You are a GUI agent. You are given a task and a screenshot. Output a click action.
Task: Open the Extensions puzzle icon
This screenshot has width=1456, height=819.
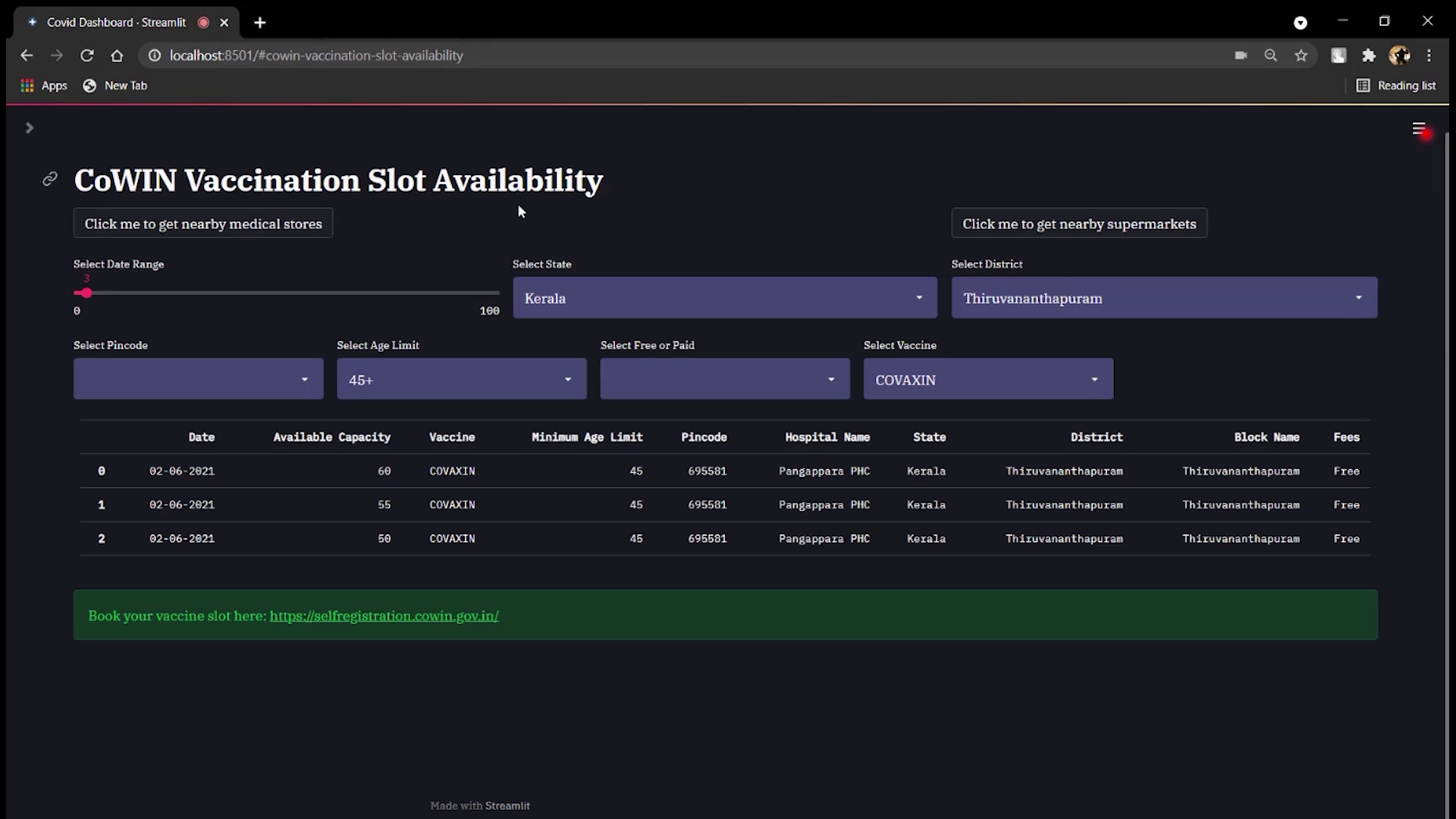1369,55
